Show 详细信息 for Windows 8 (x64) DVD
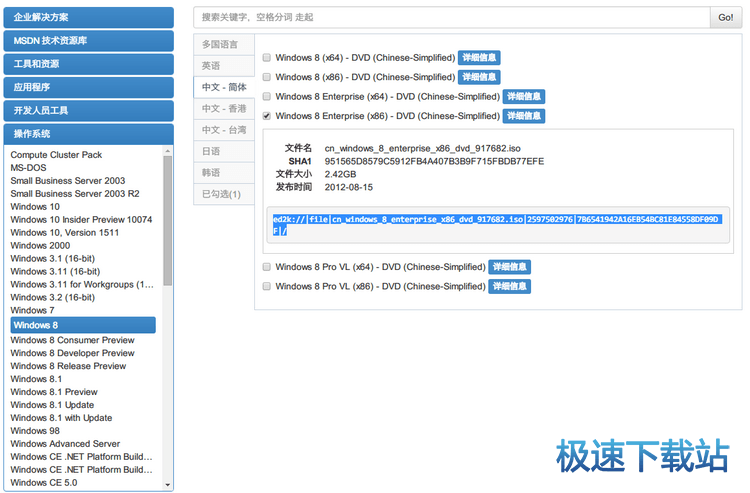Screen dimensions: 750x493 [479, 57]
